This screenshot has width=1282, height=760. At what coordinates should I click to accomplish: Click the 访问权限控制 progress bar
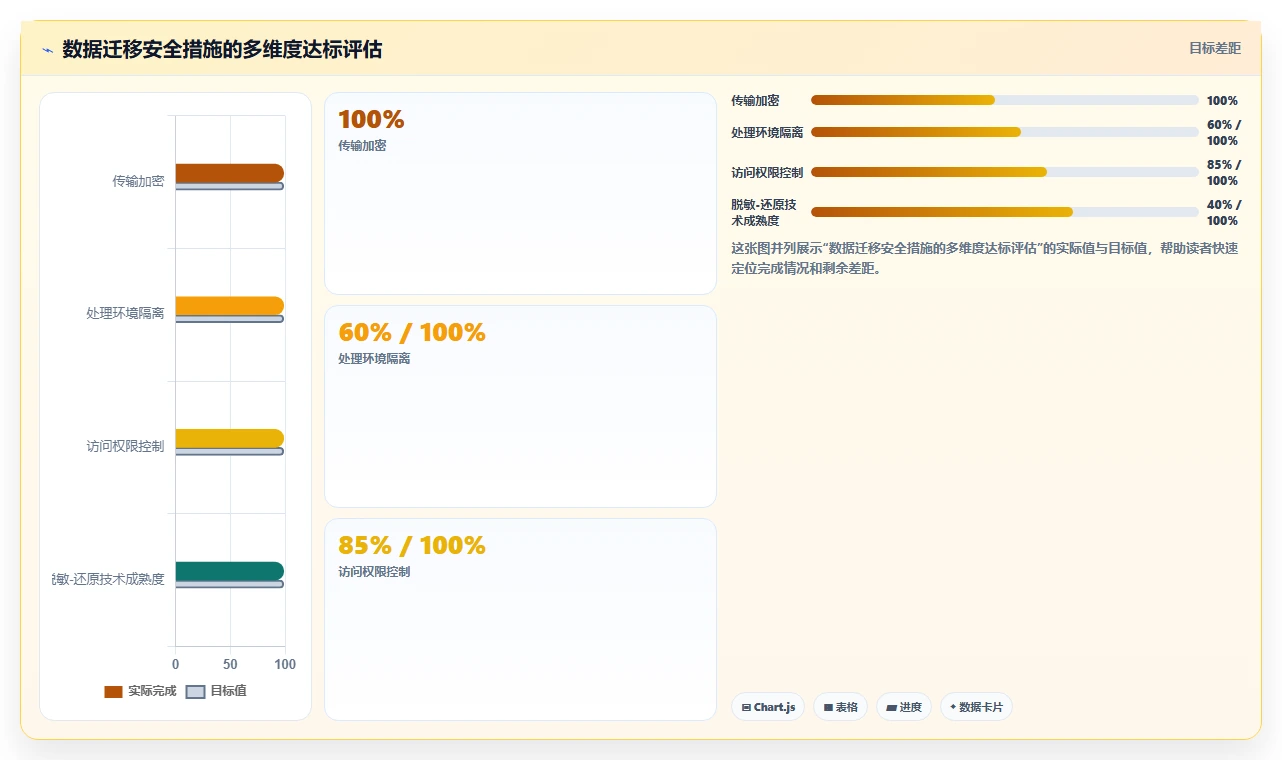[1005, 172]
